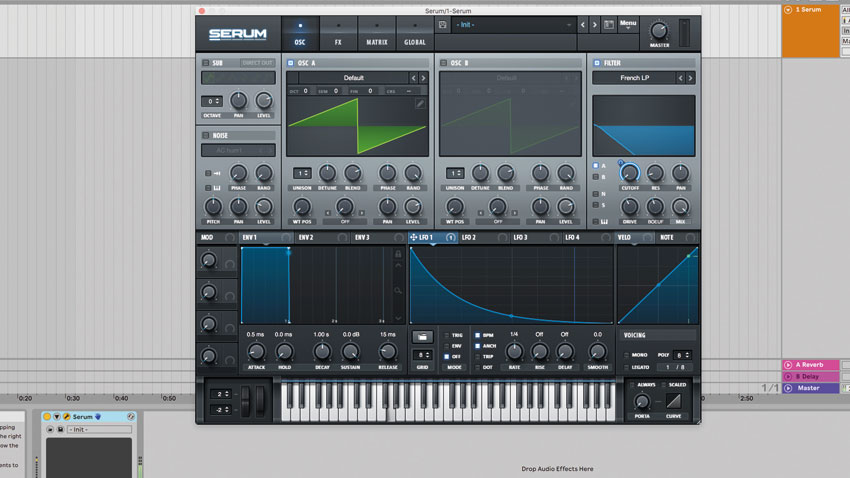The height and width of the screenshot is (478, 850).
Task: Enable the SUB oscillator
Action: pyautogui.click(x=205, y=63)
